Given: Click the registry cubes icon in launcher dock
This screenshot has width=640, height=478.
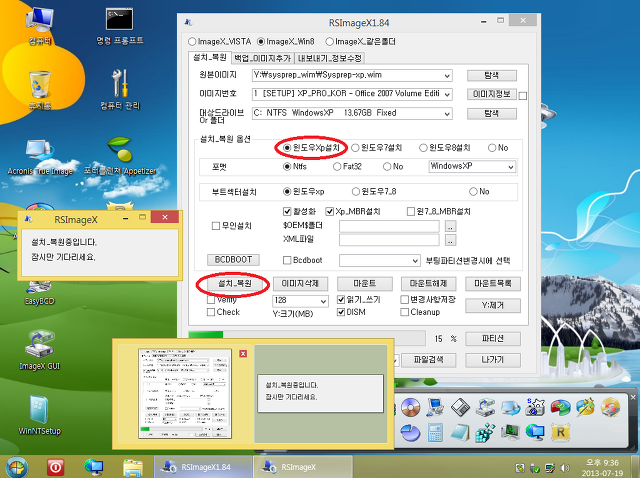Looking at the screenshot, I should (485, 432).
